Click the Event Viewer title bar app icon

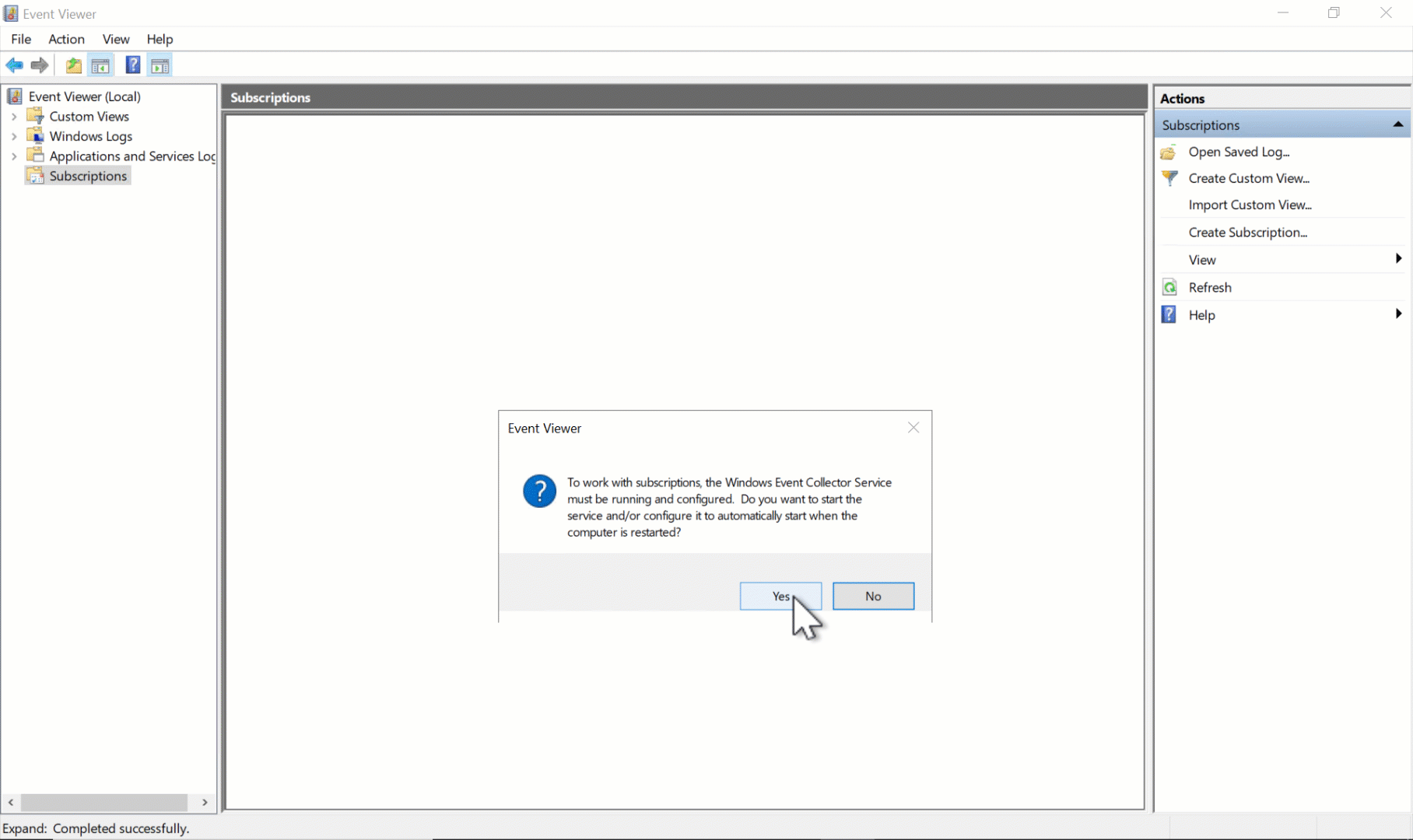coord(11,13)
